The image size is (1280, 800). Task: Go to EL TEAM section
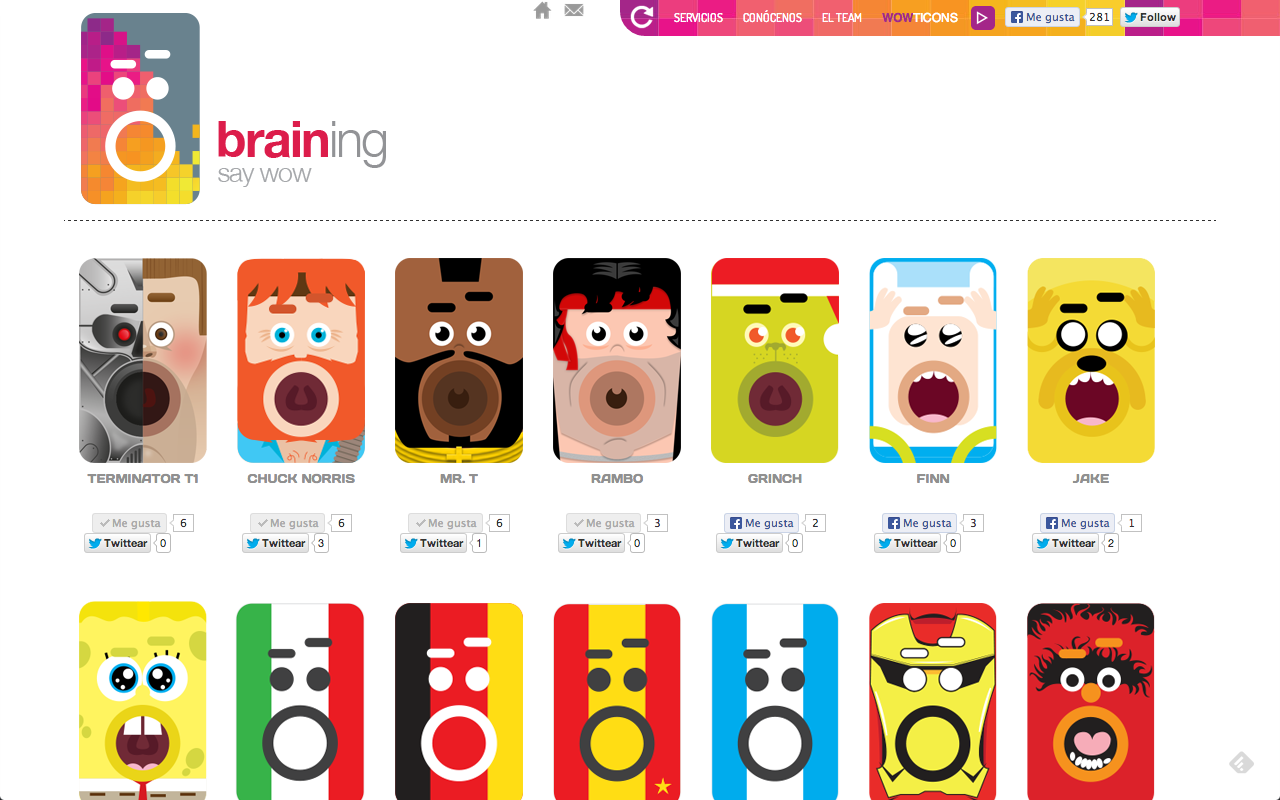(x=841, y=17)
